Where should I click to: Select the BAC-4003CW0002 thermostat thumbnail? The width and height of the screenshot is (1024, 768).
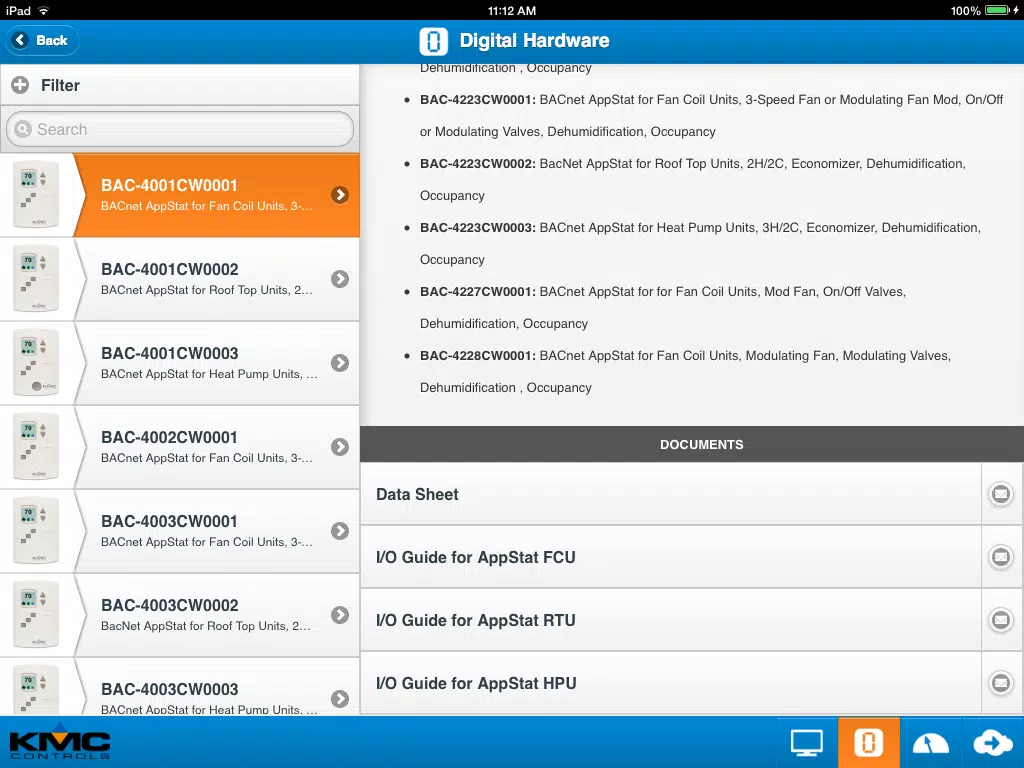click(x=36, y=615)
